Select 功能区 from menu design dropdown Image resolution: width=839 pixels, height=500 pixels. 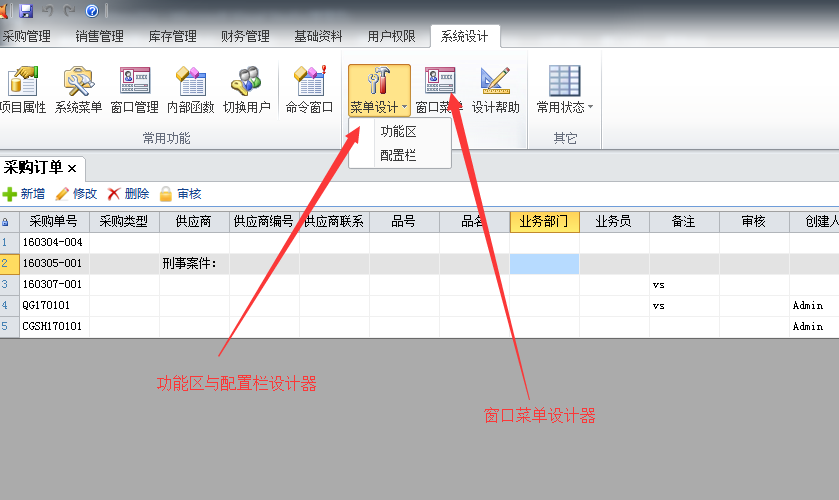[x=399, y=132]
